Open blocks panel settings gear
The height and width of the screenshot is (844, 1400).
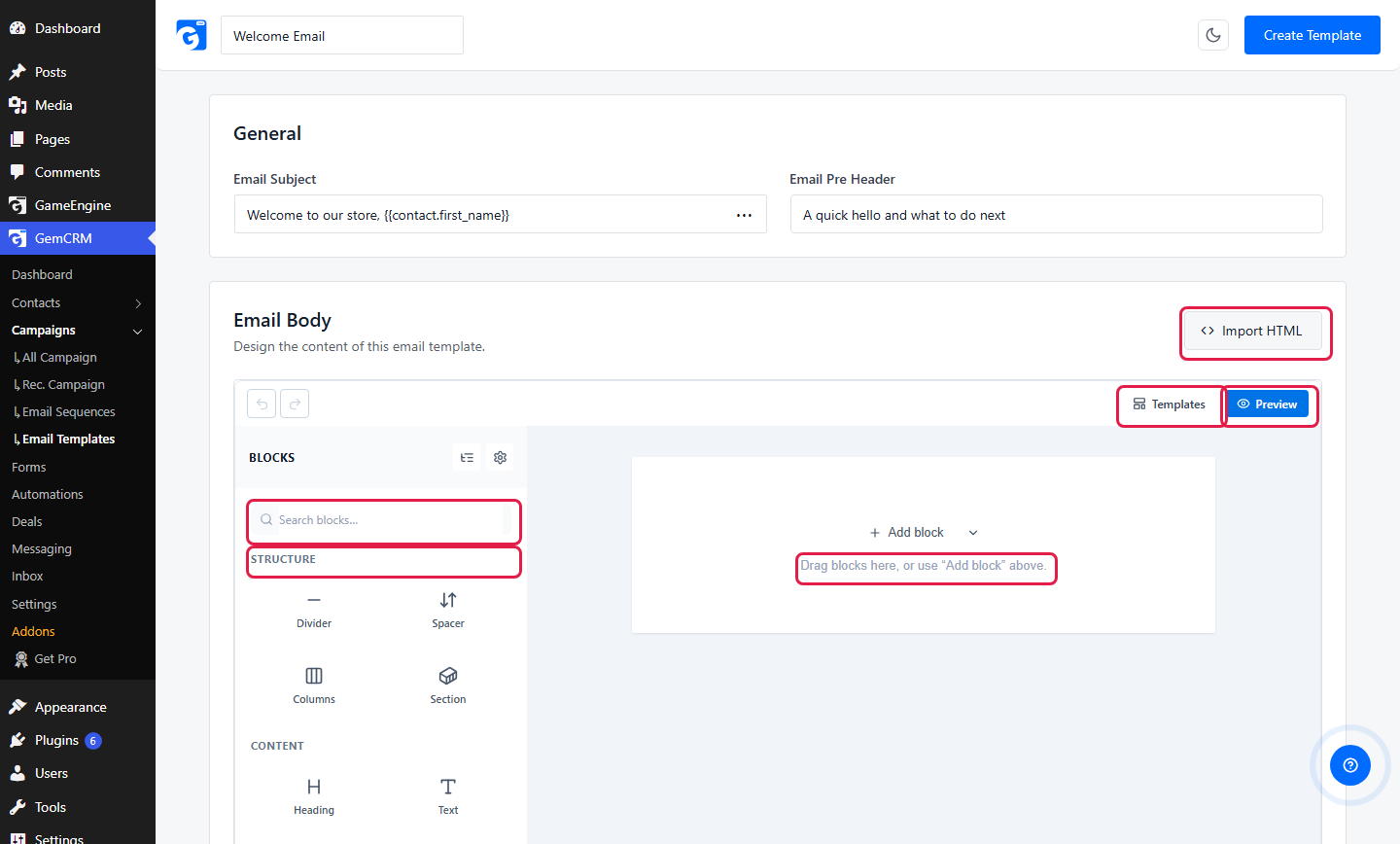click(x=500, y=457)
